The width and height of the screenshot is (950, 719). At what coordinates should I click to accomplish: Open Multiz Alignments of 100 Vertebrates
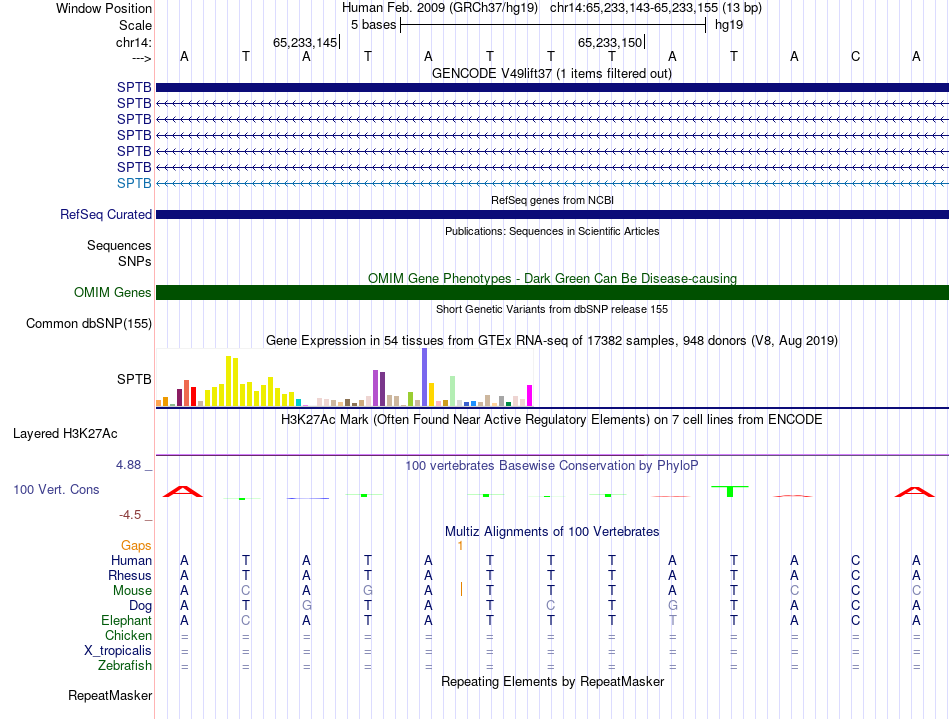[552, 531]
